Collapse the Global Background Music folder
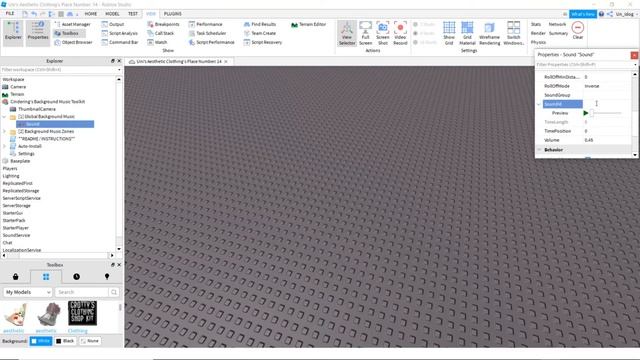 click(4, 117)
